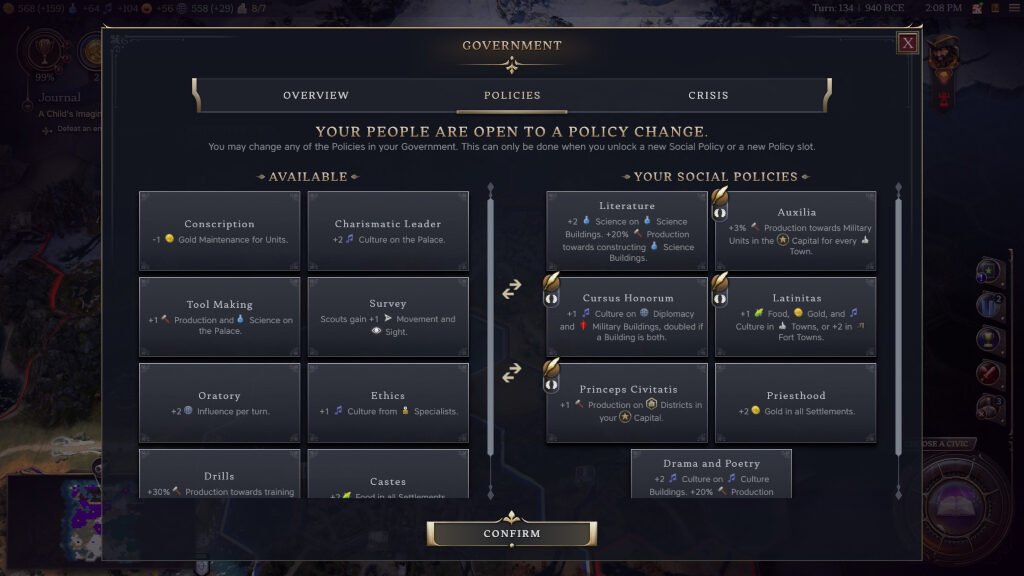The height and width of the screenshot is (576, 1024).
Task: Switch to the Overview tab
Action: pyautogui.click(x=314, y=95)
